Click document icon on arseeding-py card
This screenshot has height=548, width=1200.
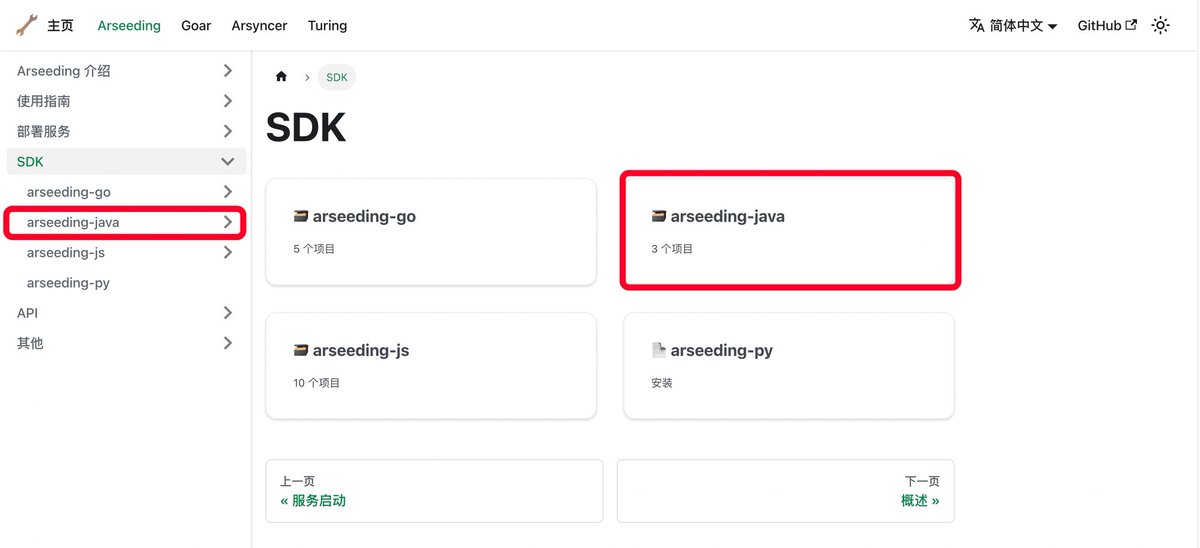(x=658, y=350)
